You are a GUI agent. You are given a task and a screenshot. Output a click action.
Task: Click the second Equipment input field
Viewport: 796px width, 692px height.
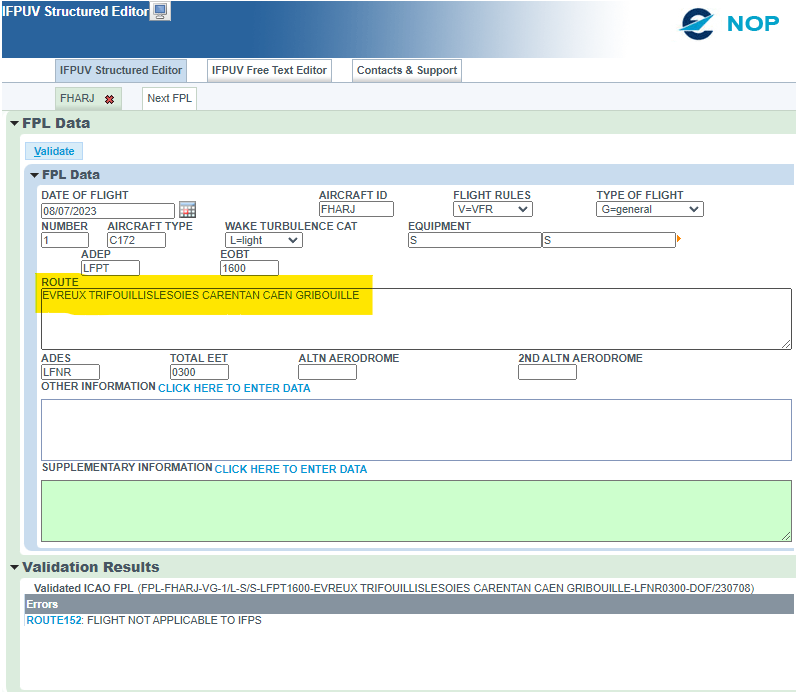609,240
